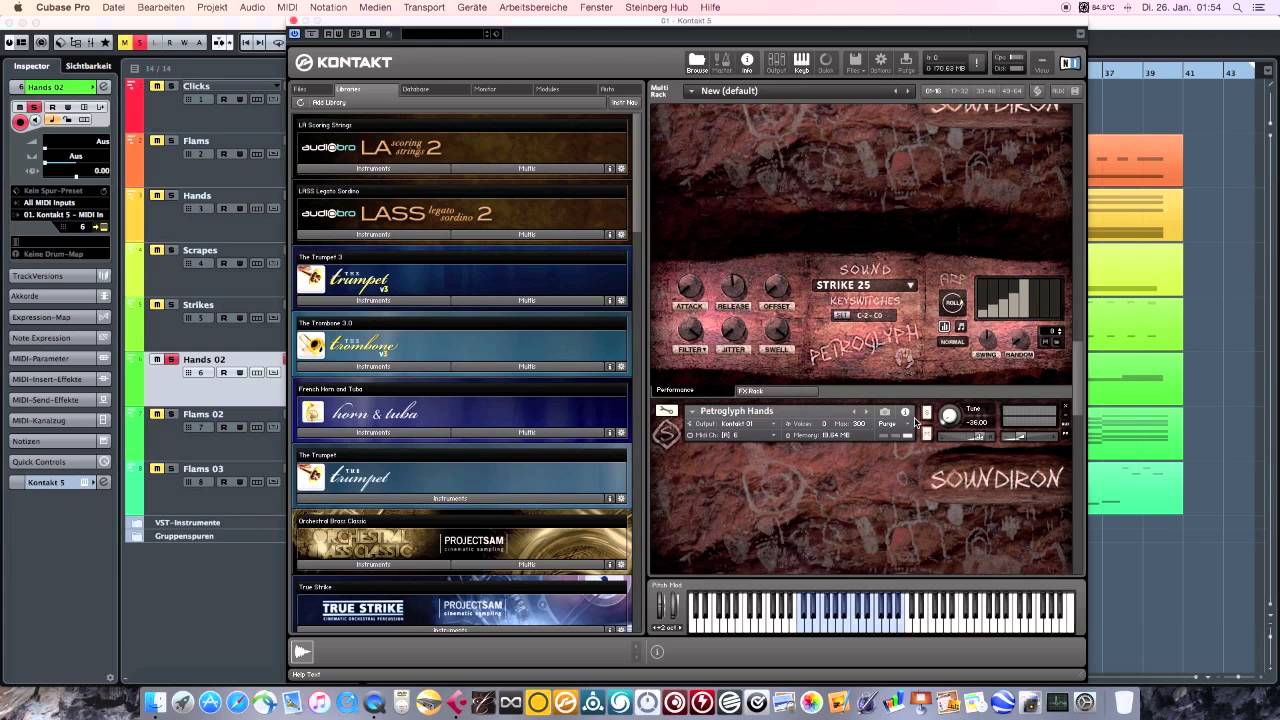Click the red record enable button in Inspector
The image size is (1280, 720).
pos(20,122)
